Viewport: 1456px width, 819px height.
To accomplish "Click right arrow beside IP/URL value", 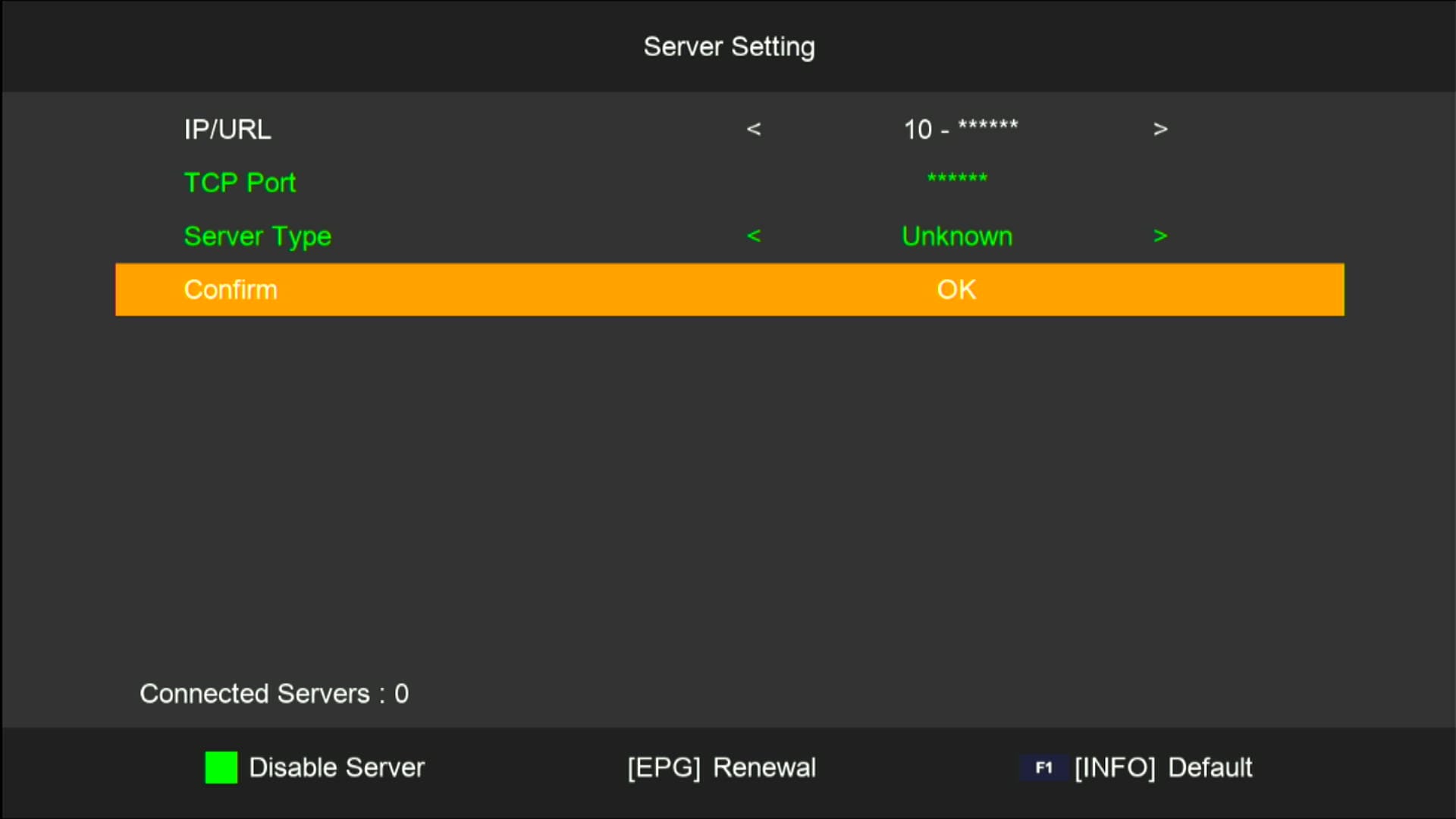I will 1159,129.
